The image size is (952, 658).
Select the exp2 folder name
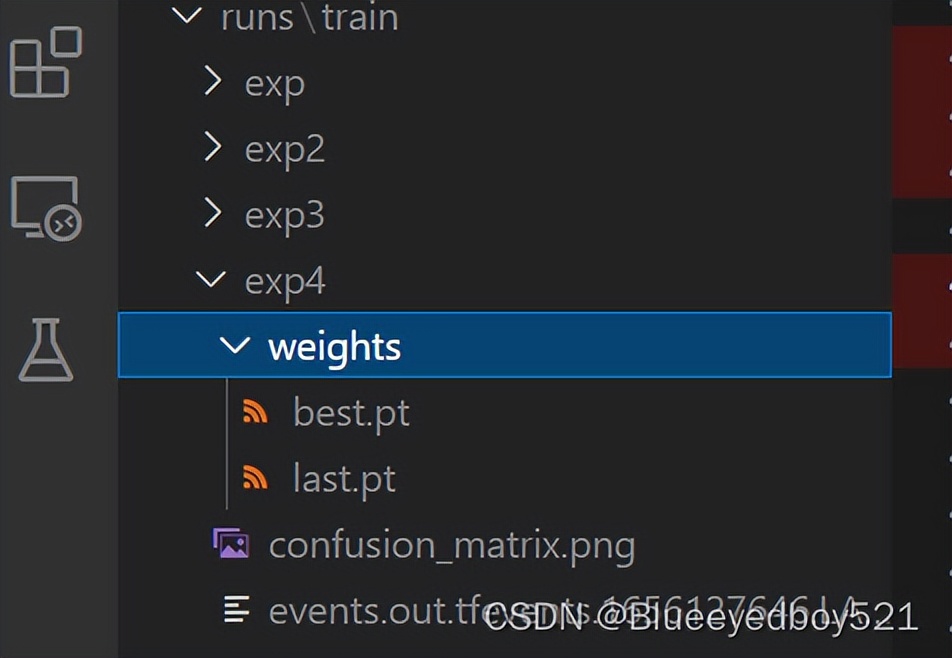[x=285, y=150]
